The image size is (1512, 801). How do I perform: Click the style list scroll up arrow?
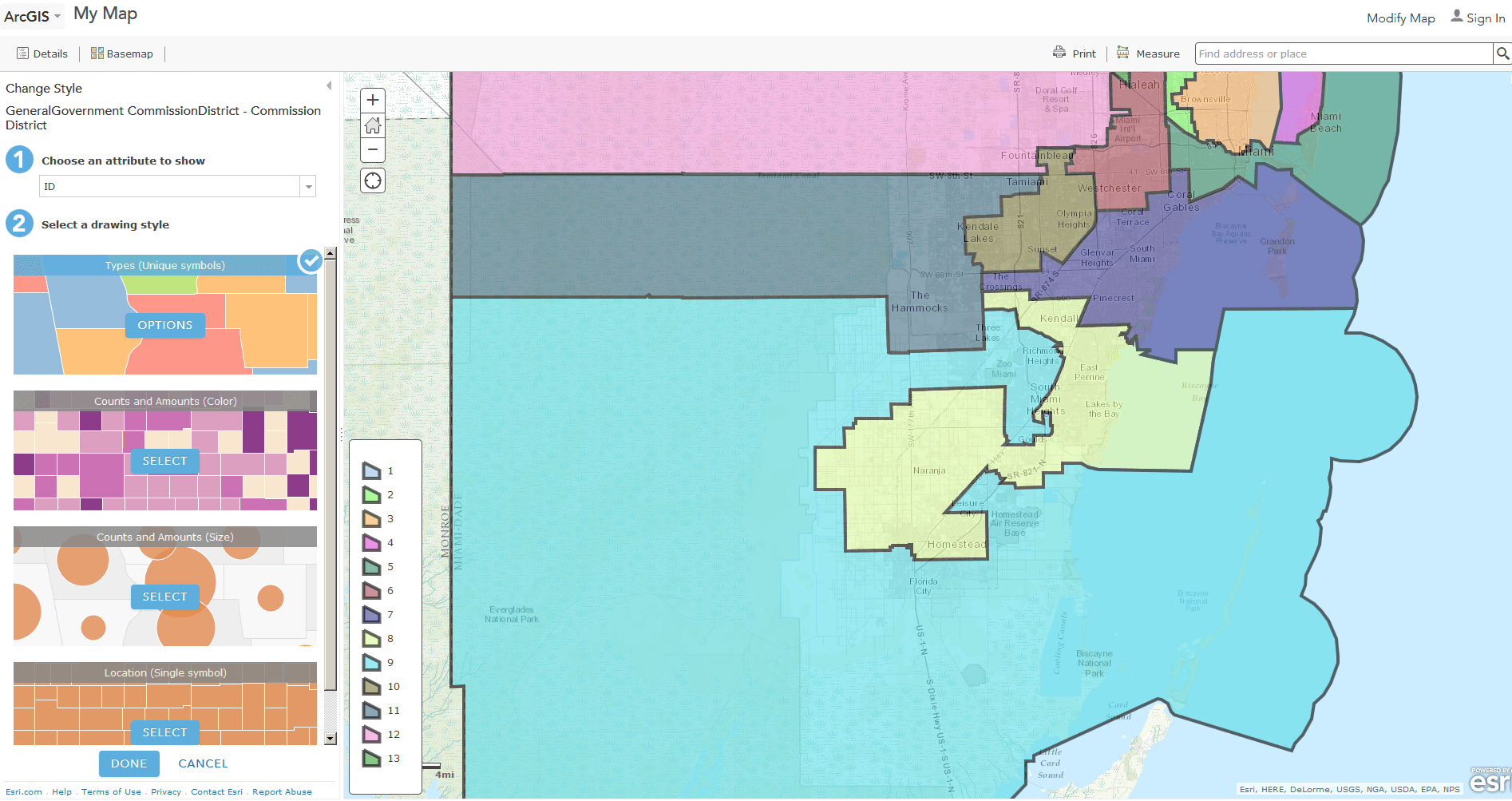pos(331,253)
